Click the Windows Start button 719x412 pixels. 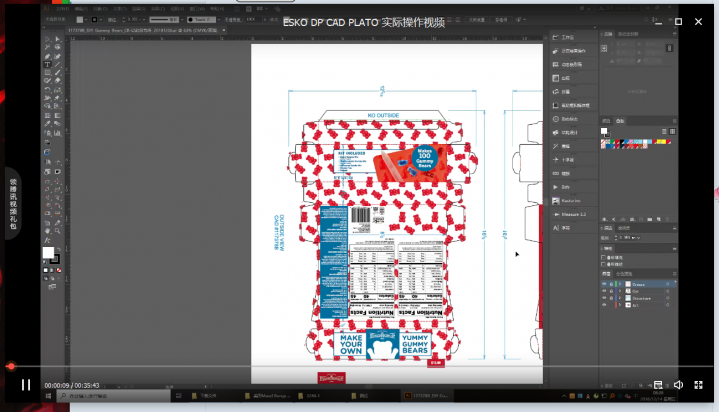pos(49,398)
